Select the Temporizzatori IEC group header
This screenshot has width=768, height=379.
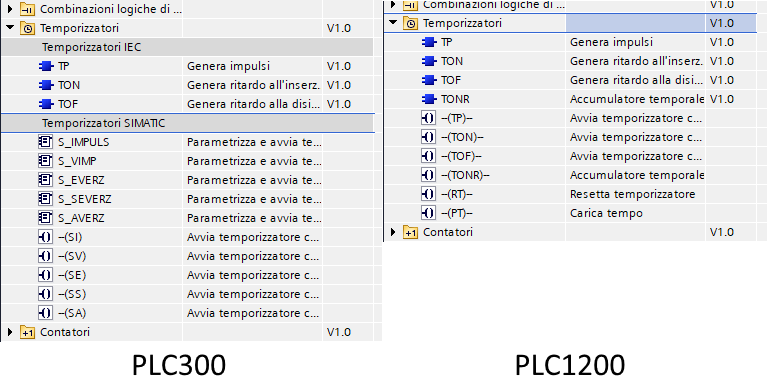[187, 47]
